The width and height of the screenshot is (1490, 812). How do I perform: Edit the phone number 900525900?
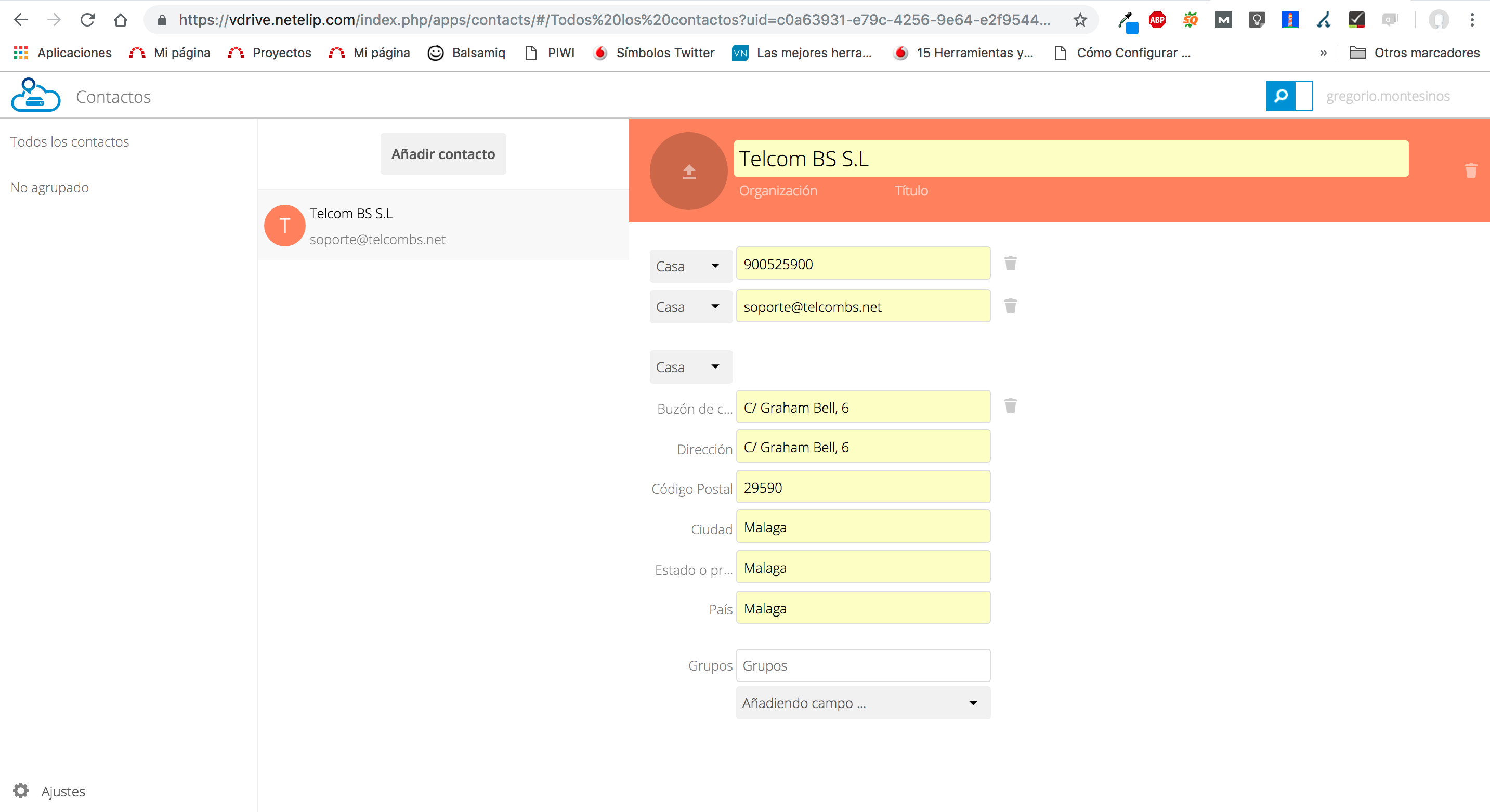click(x=863, y=264)
